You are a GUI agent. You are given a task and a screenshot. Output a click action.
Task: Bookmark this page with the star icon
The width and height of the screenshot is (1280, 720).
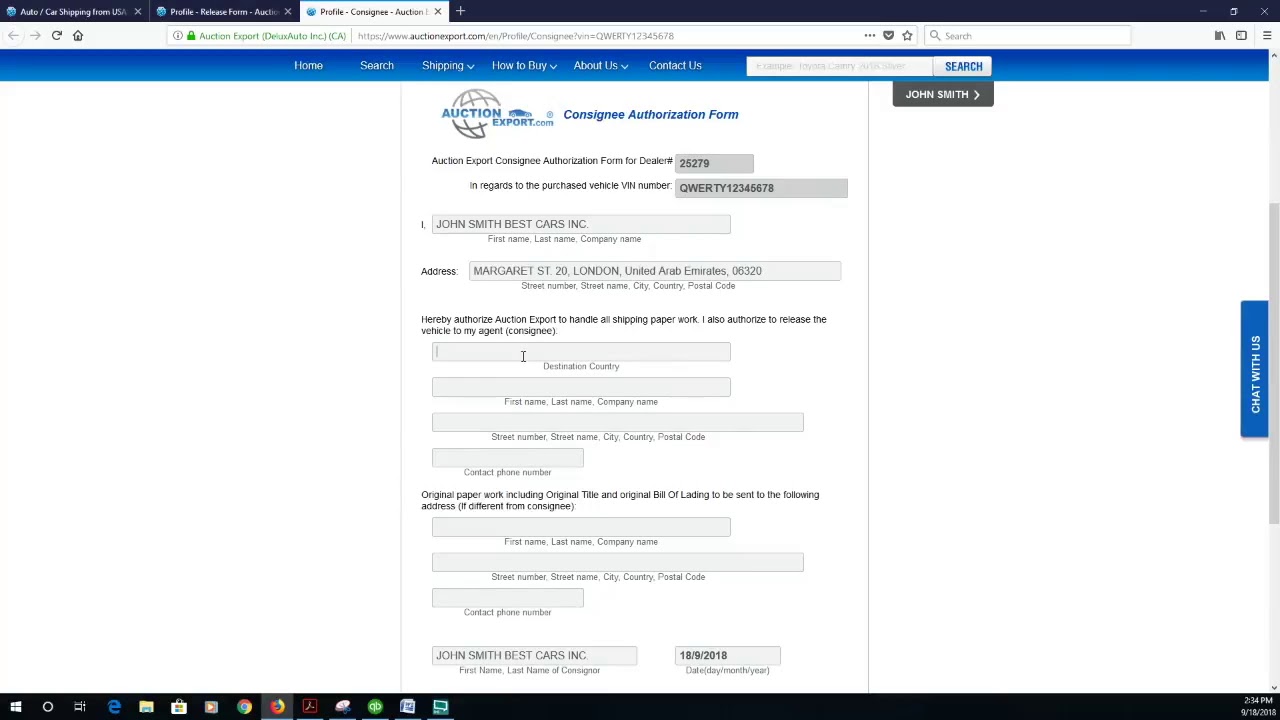907,36
